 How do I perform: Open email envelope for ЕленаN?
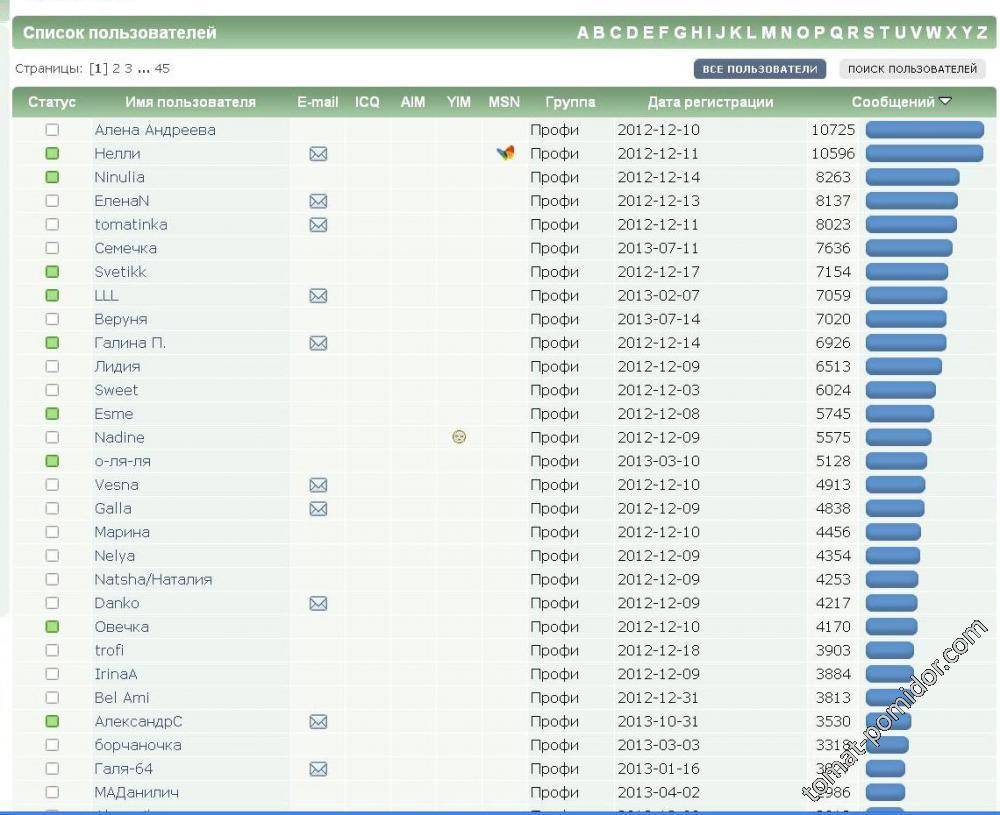click(x=318, y=201)
